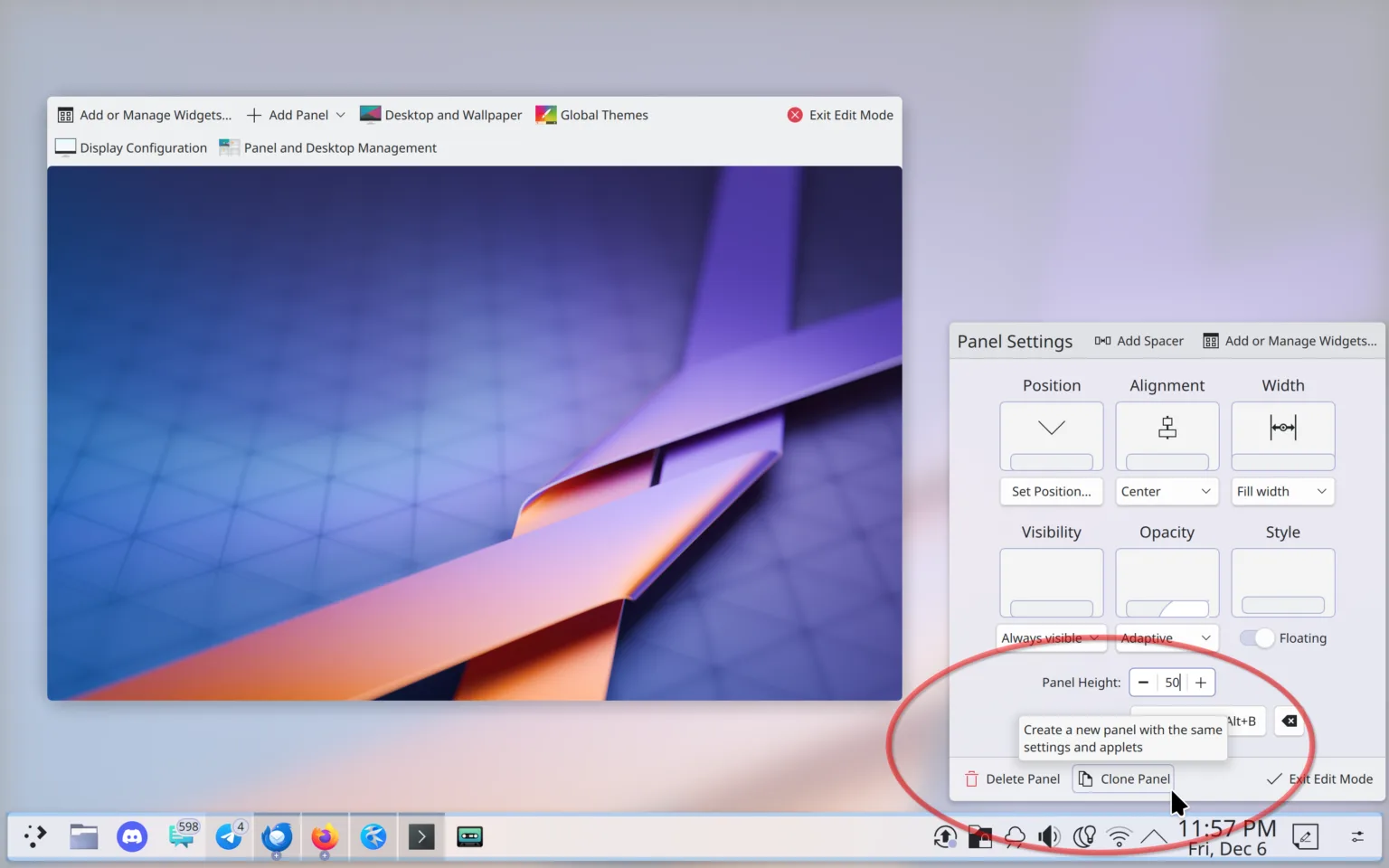
Task: Open Telegram in the task manager
Action: click(229, 836)
